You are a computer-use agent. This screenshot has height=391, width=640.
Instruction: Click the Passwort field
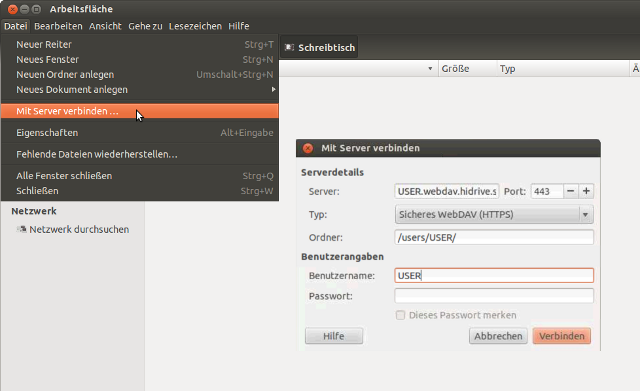(x=494, y=296)
